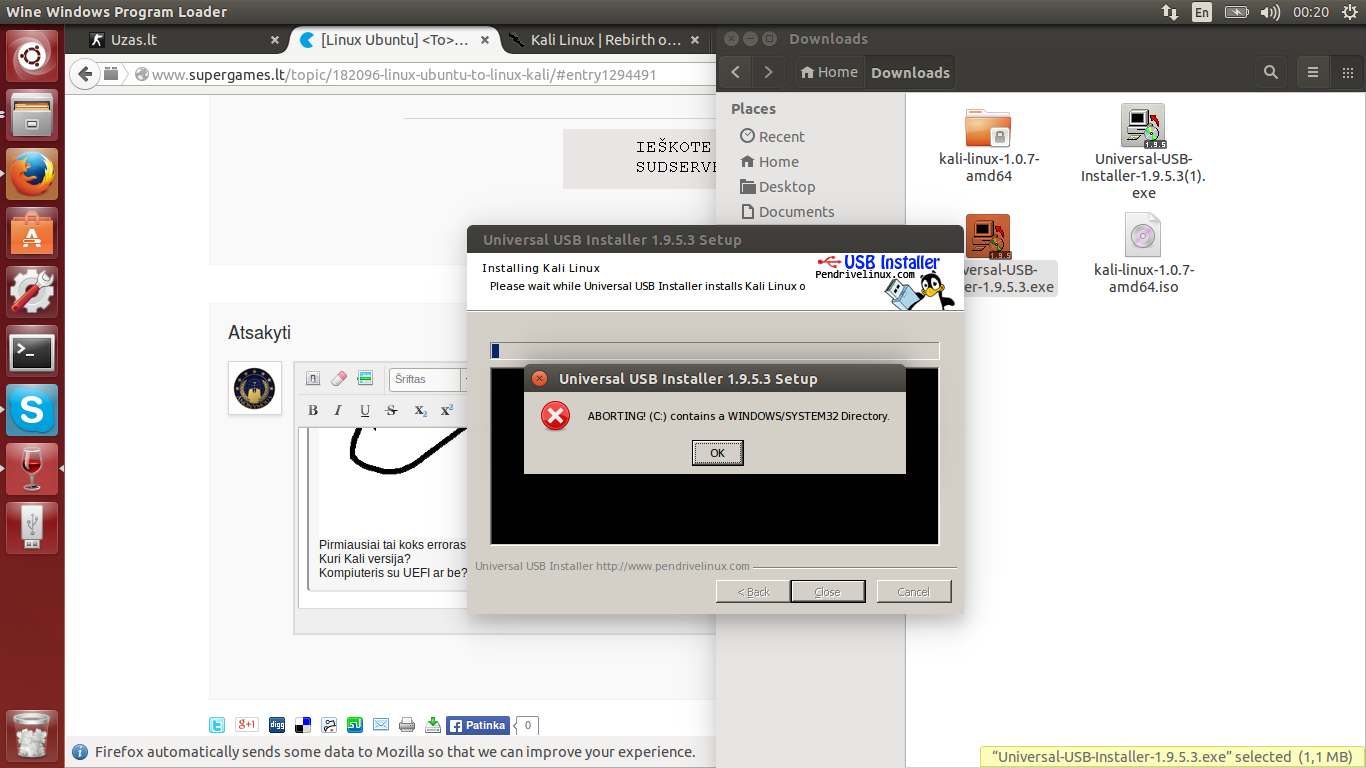Open Skype from the launcher
Screen dimensions: 1366x768
[33, 410]
